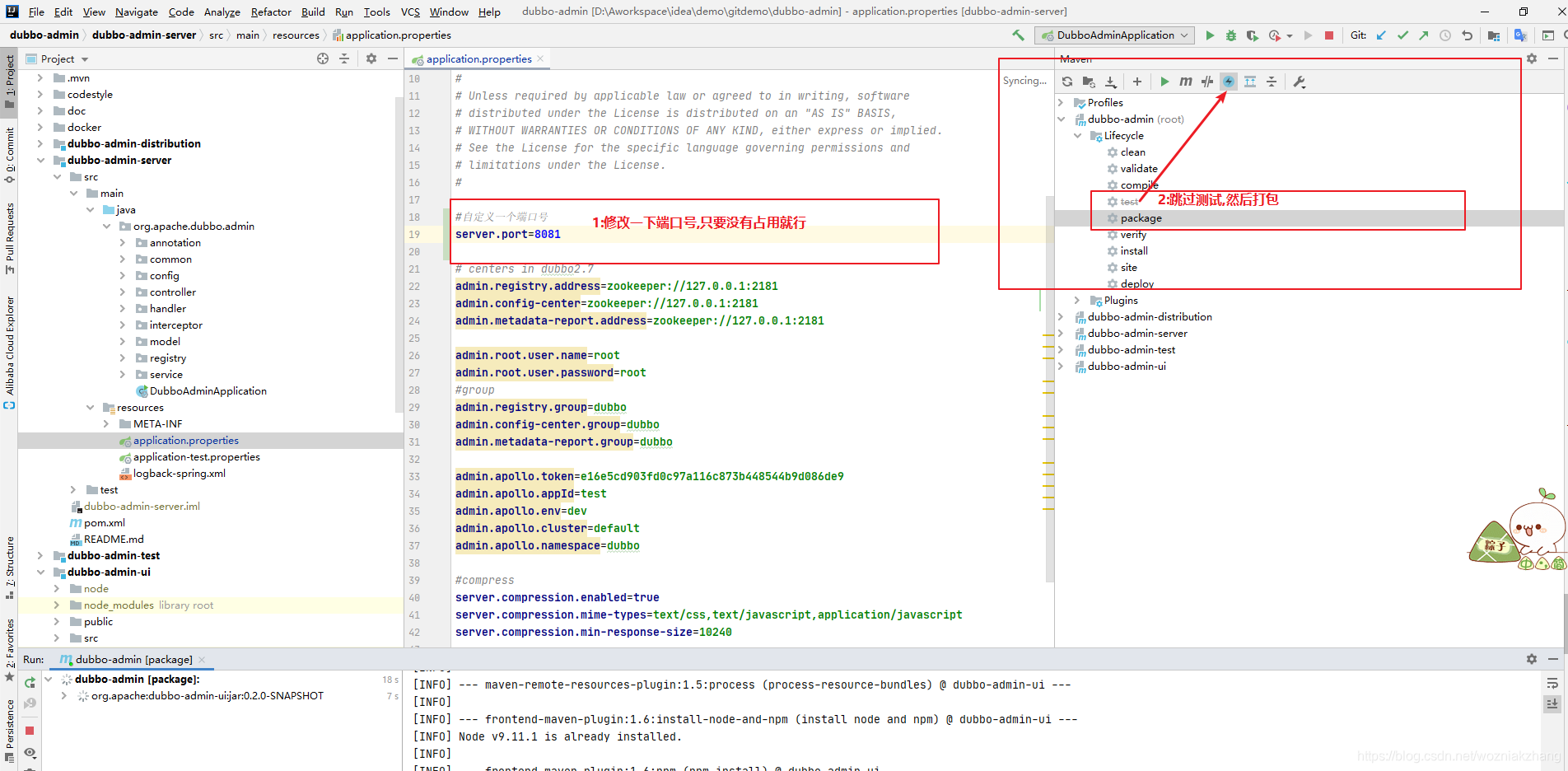The width and height of the screenshot is (1568, 771).
Task: Execute Maven goal using the 'm' icon
Action: tap(1186, 82)
